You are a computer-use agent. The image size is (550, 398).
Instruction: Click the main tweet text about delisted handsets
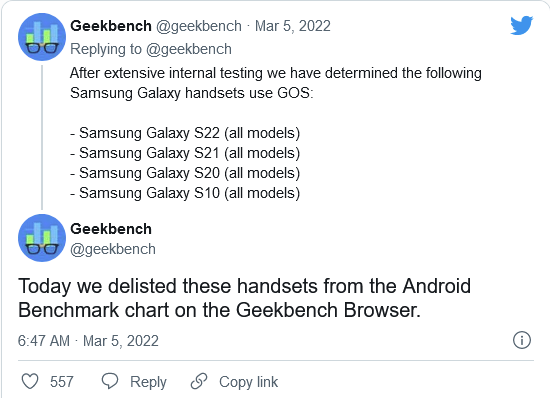click(244, 298)
